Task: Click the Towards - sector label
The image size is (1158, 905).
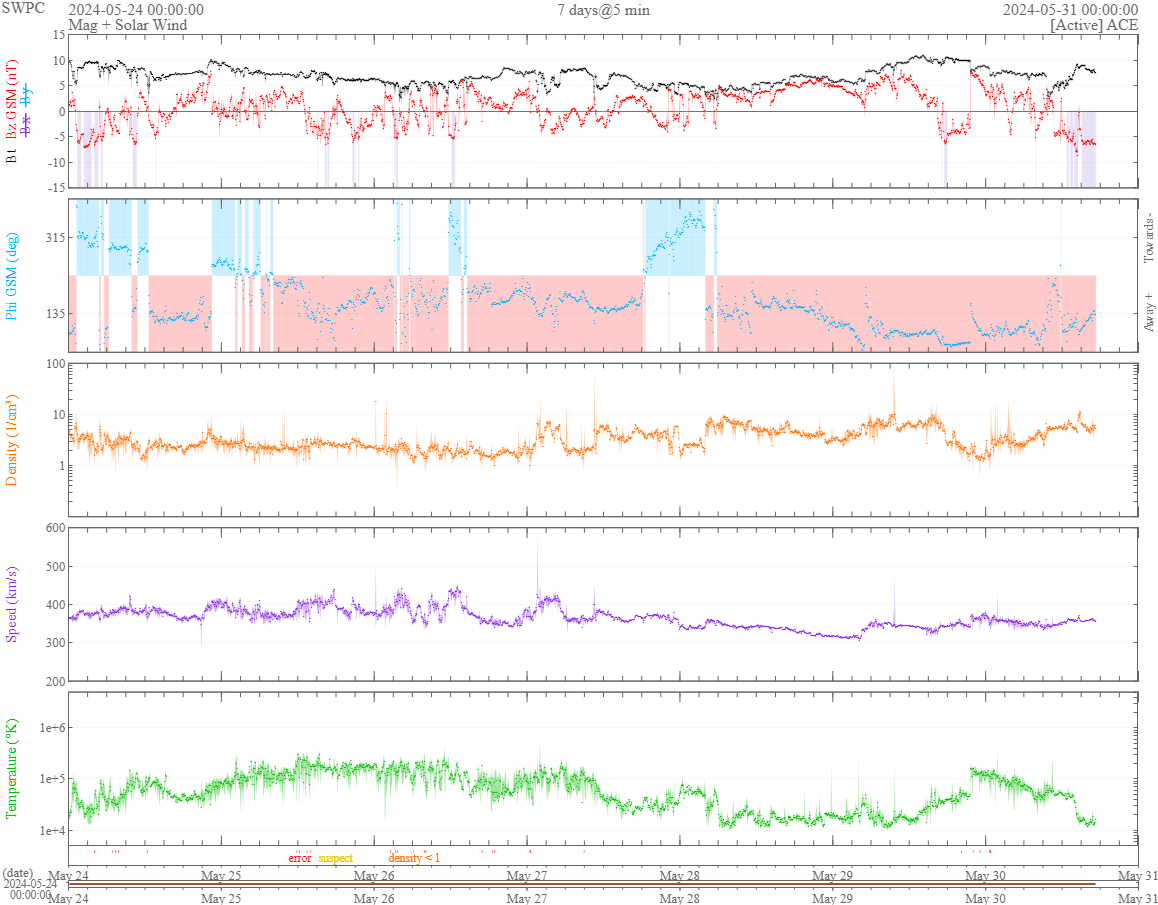Action: [1148, 236]
